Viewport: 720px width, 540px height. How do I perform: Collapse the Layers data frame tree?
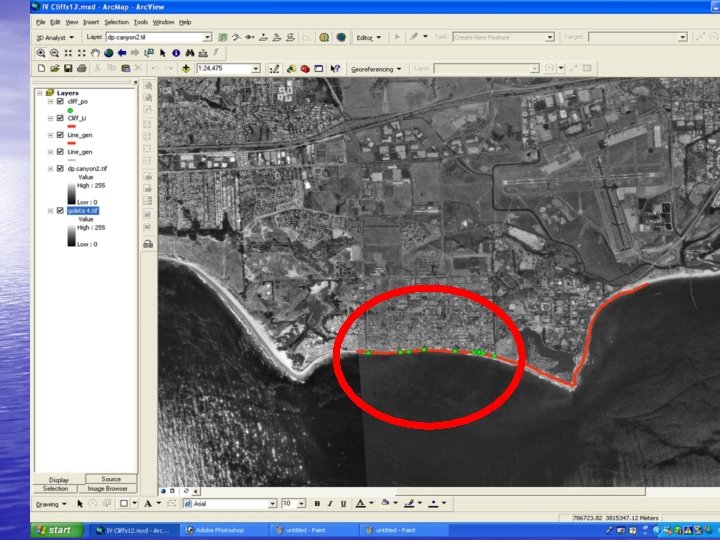point(40,93)
